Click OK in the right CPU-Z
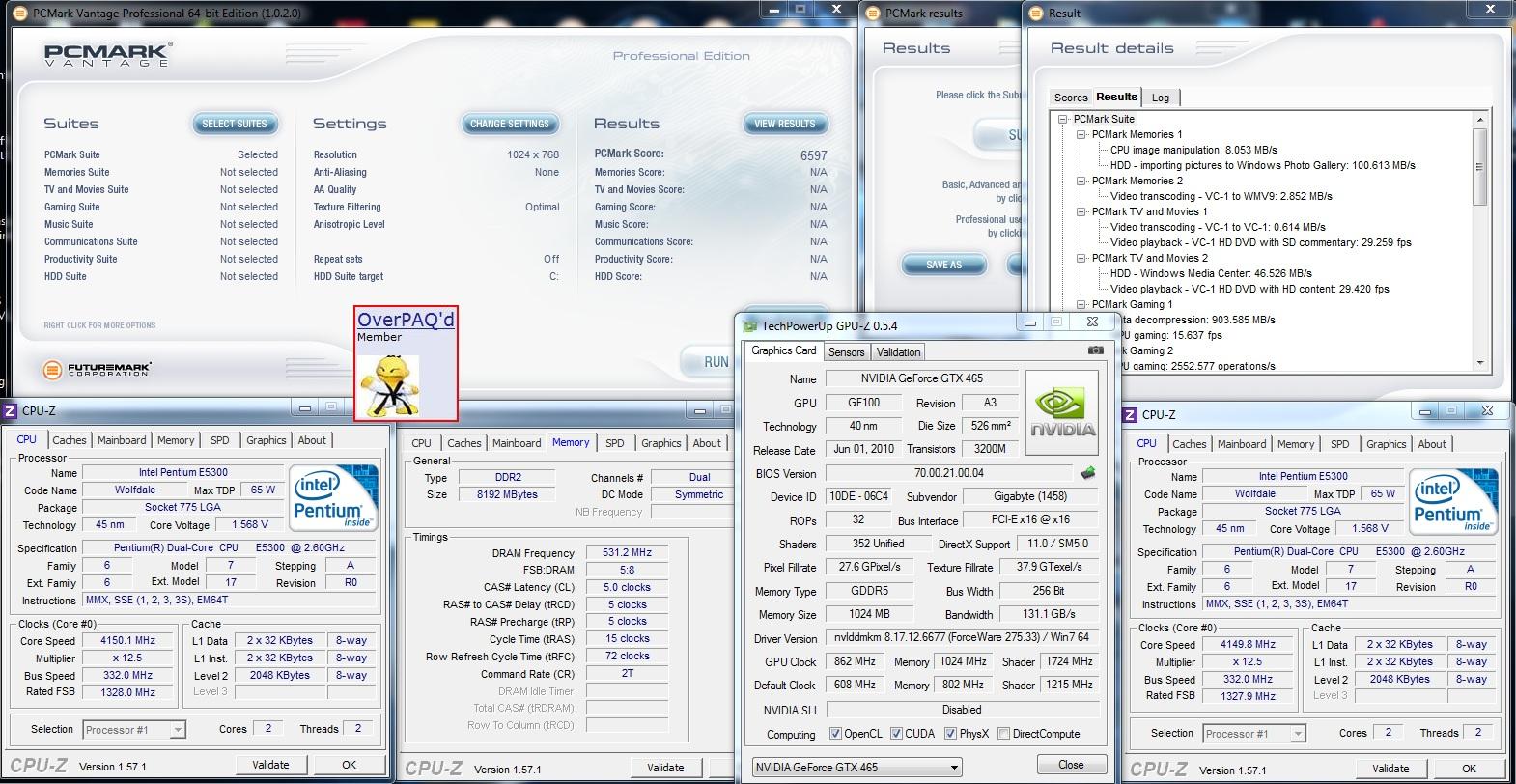This screenshot has width=1516, height=784. click(x=1469, y=769)
